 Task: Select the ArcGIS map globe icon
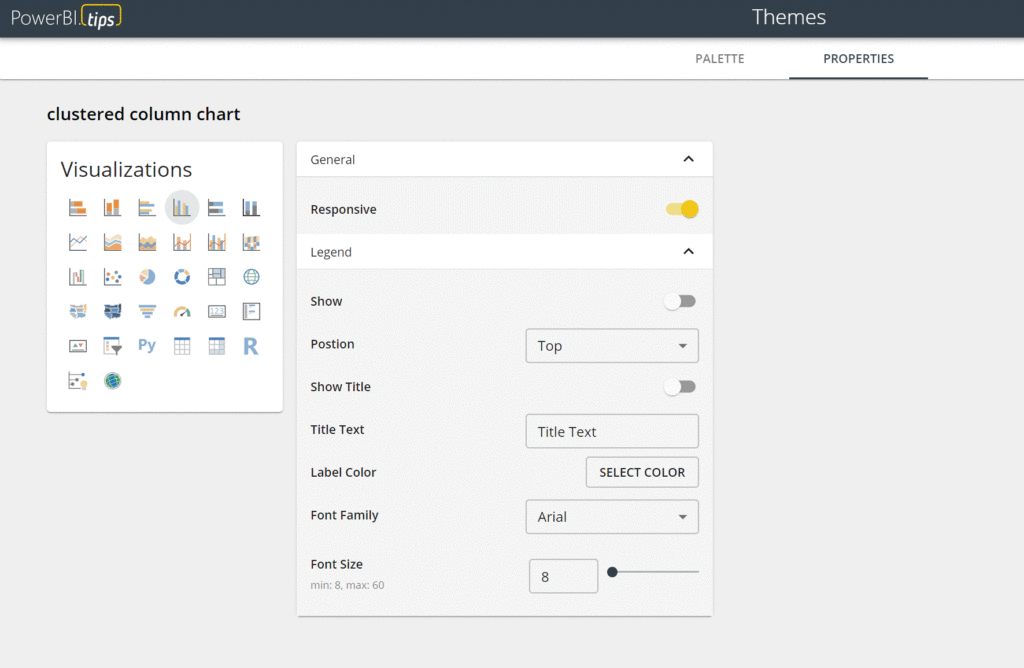(x=112, y=381)
